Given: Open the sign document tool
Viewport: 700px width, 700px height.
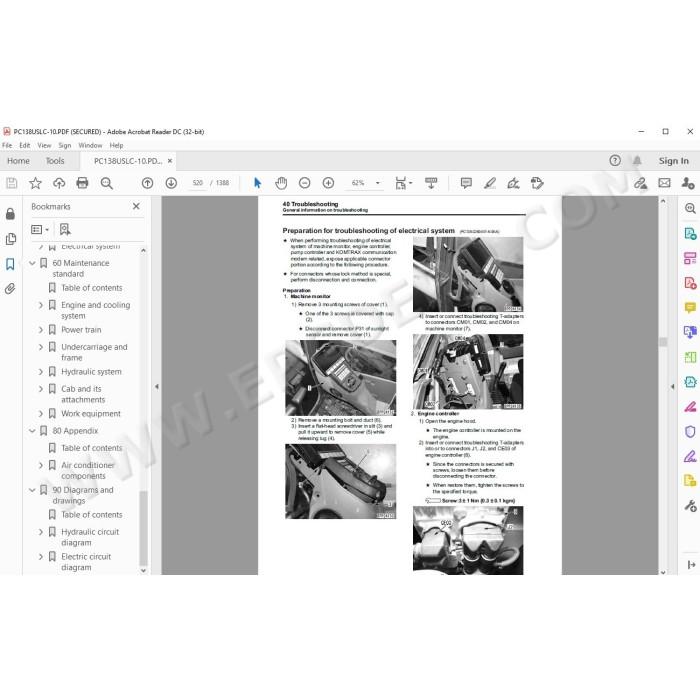Looking at the screenshot, I should (513, 183).
